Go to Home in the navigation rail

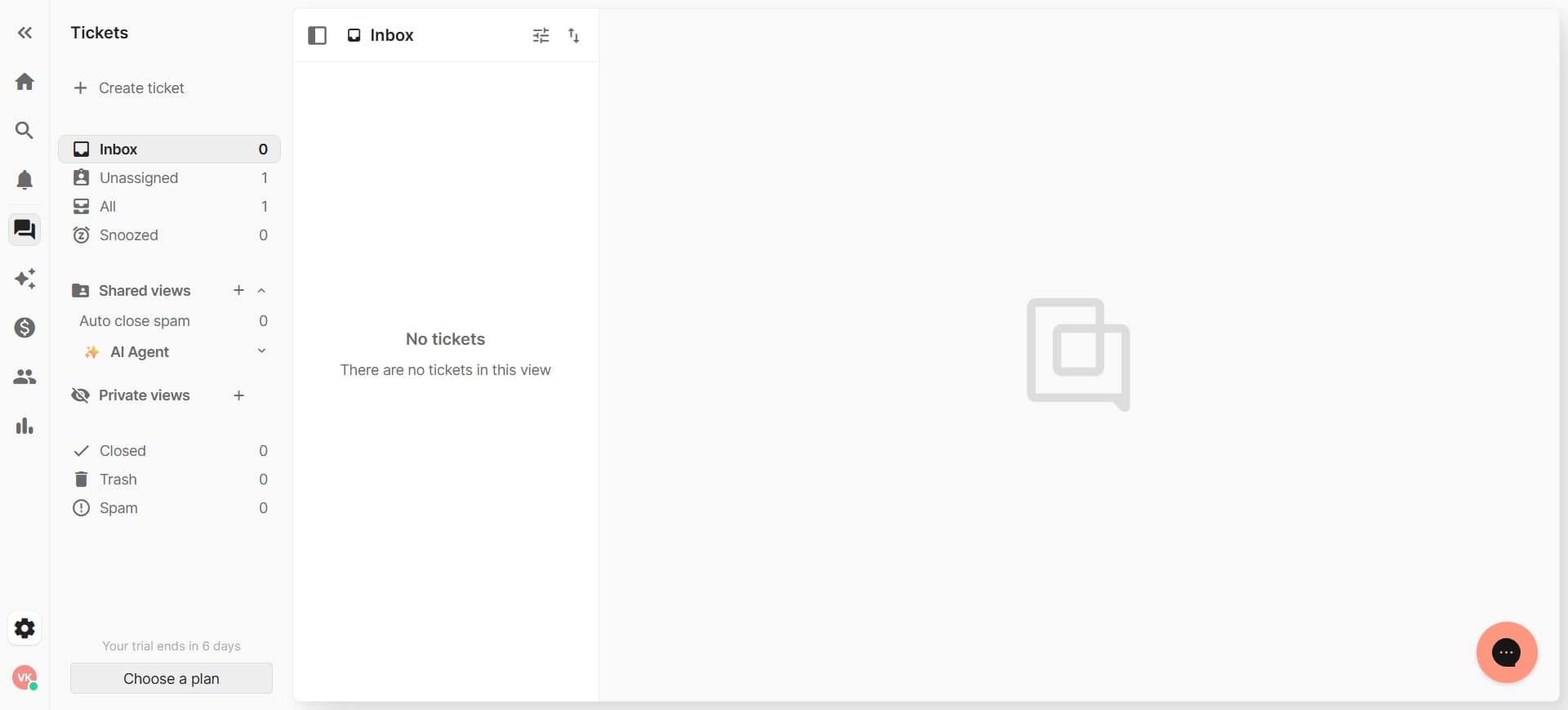(24, 82)
